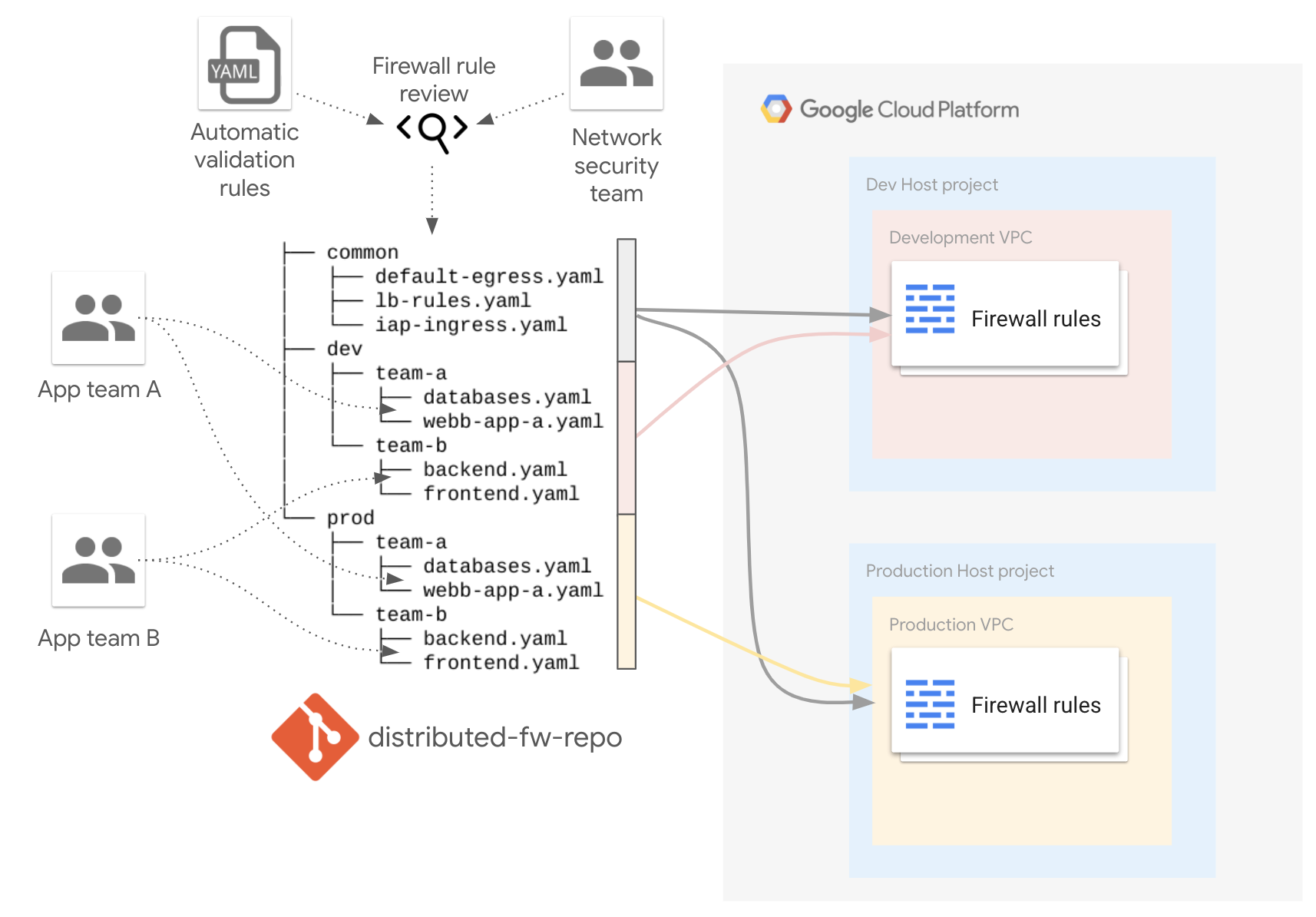Click the firewall icon in Development VPC
Image resolution: width=1316 pixels, height=917 pixels.
point(930,309)
